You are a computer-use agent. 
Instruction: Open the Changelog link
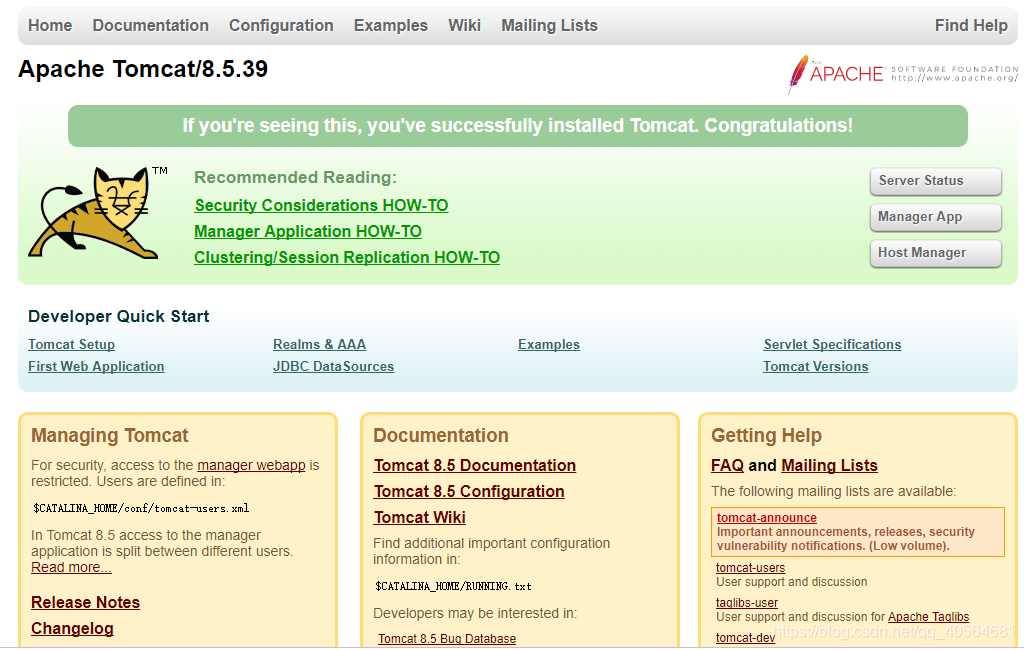click(x=72, y=628)
